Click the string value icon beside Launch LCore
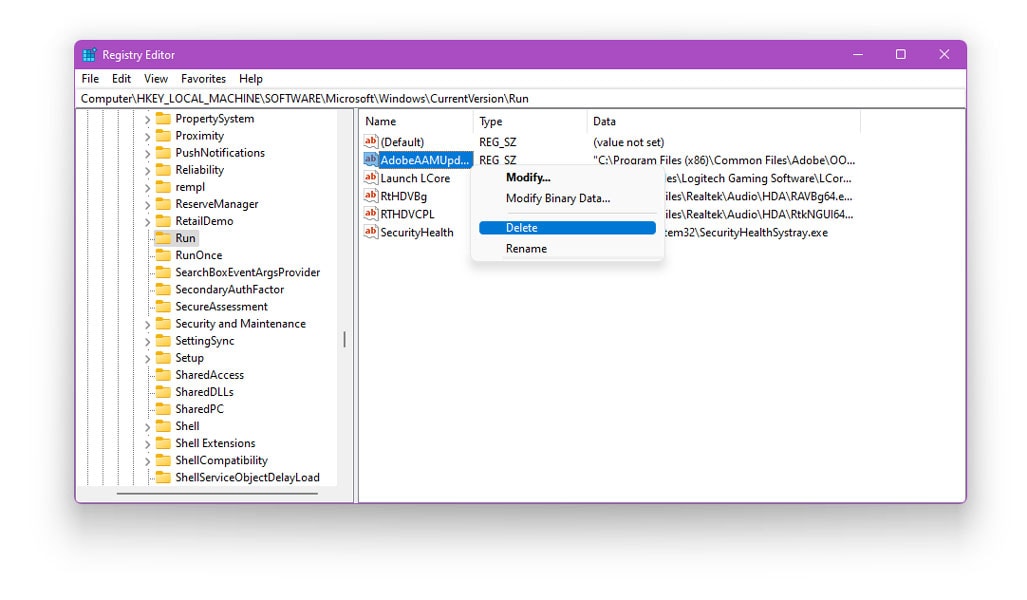 tap(371, 178)
